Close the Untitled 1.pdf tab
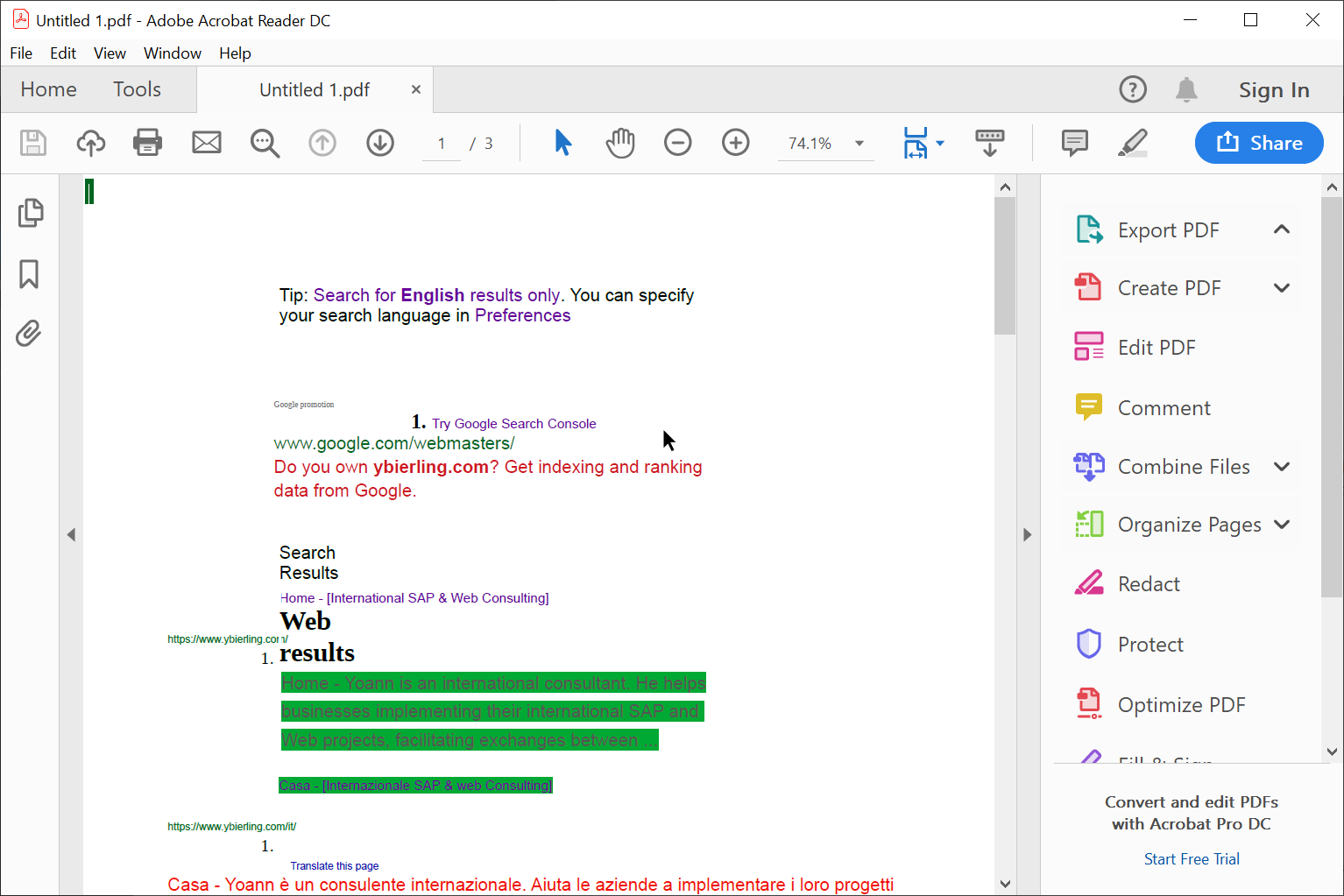Screen dimensions: 1344x896 tap(416, 89)
